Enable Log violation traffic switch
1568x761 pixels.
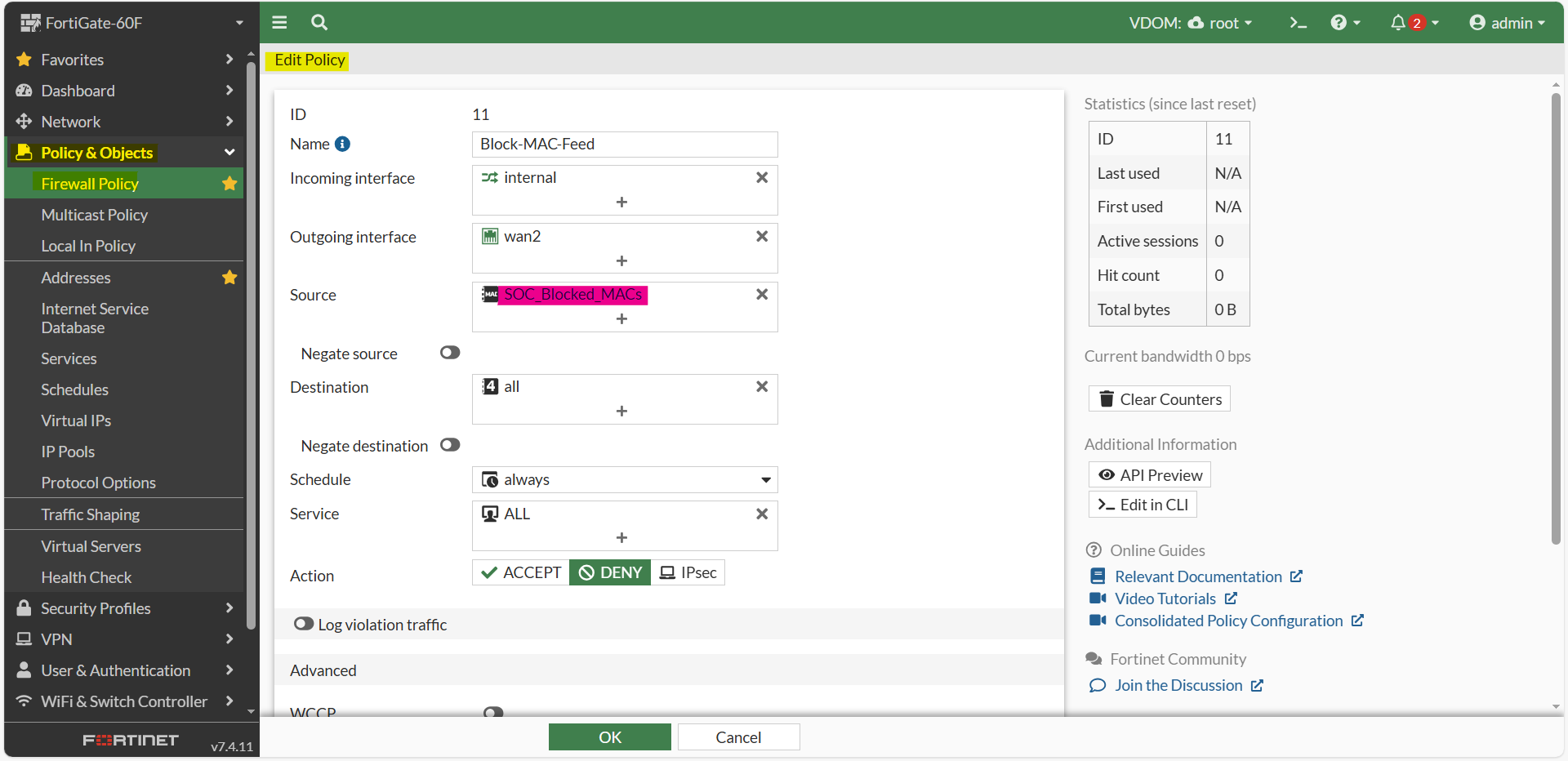[x=304, y=624]
